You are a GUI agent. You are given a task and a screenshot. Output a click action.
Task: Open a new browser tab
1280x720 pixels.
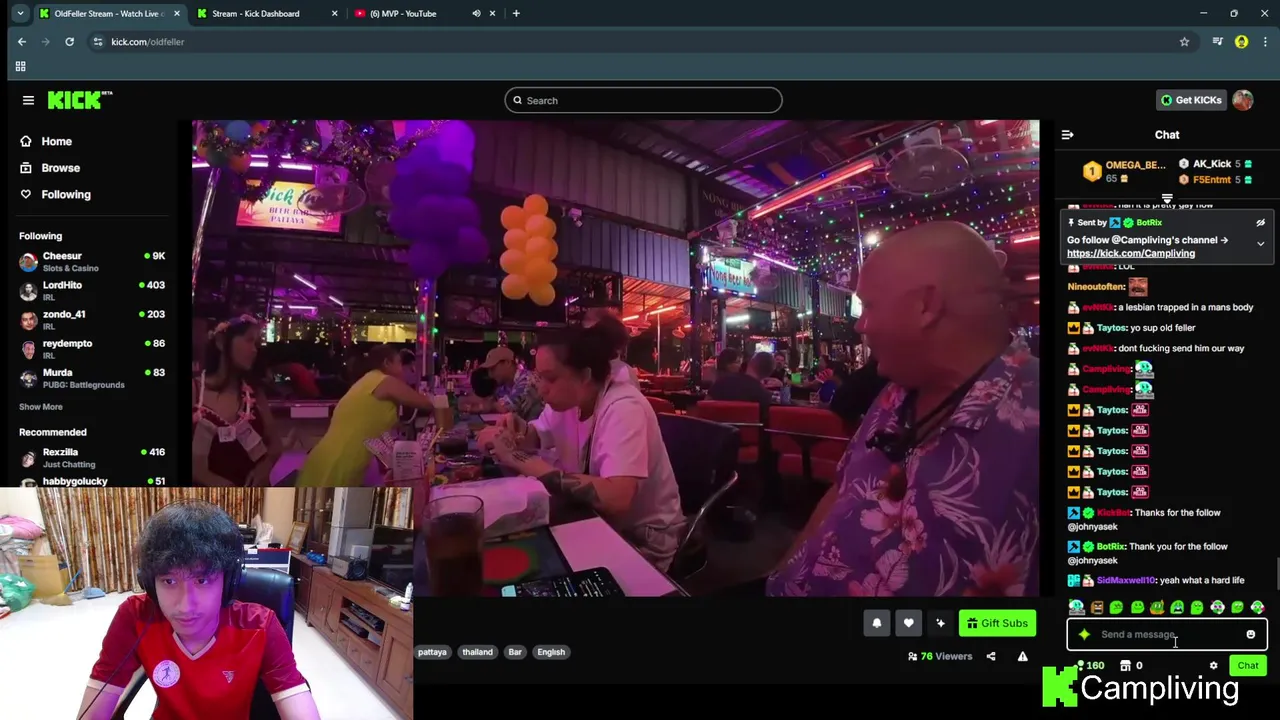(x=516, y=14)
